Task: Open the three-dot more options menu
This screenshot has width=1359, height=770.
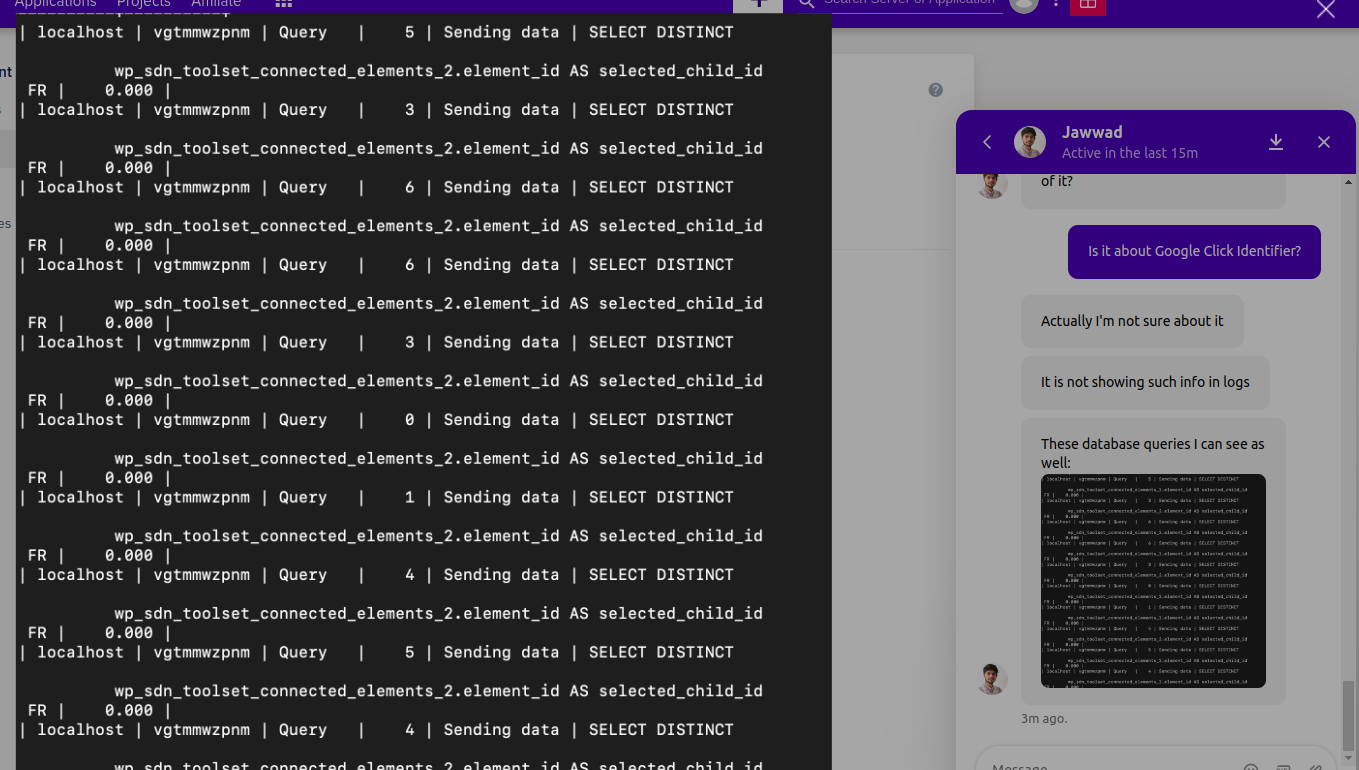Action: tap(1056, 4)
